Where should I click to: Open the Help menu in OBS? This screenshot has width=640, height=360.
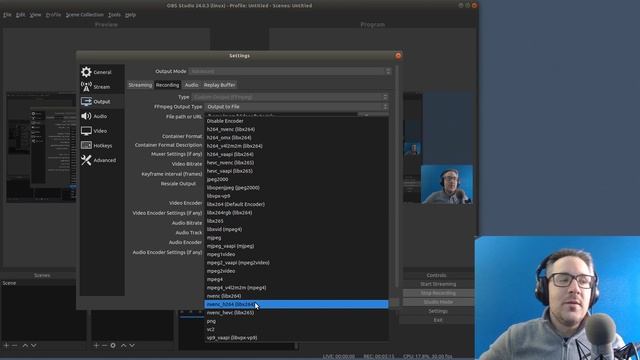pyautogui.click(x=130, y=15)
